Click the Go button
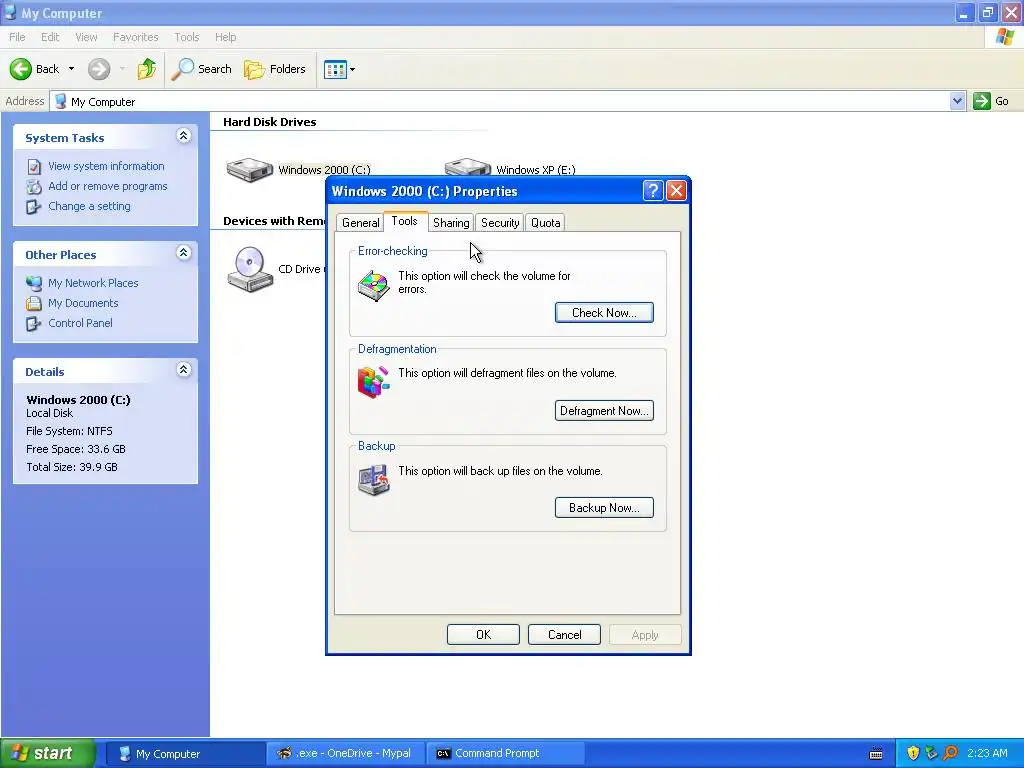 (991, 101)
